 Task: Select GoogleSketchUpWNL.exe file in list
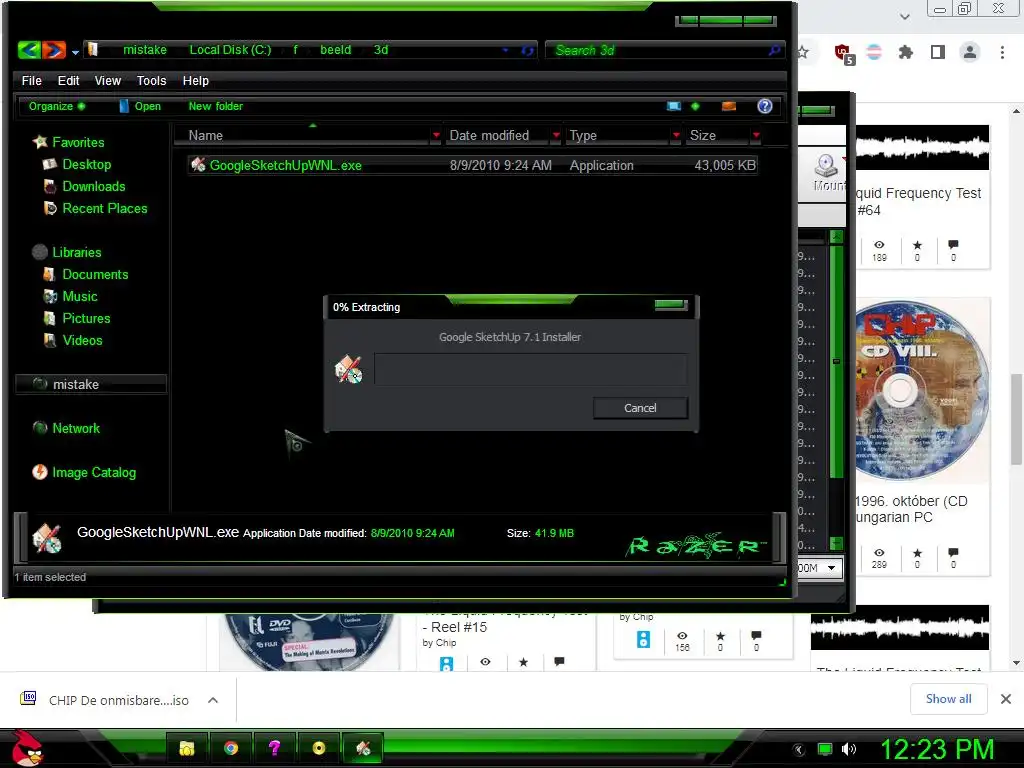tap(473, 165)
